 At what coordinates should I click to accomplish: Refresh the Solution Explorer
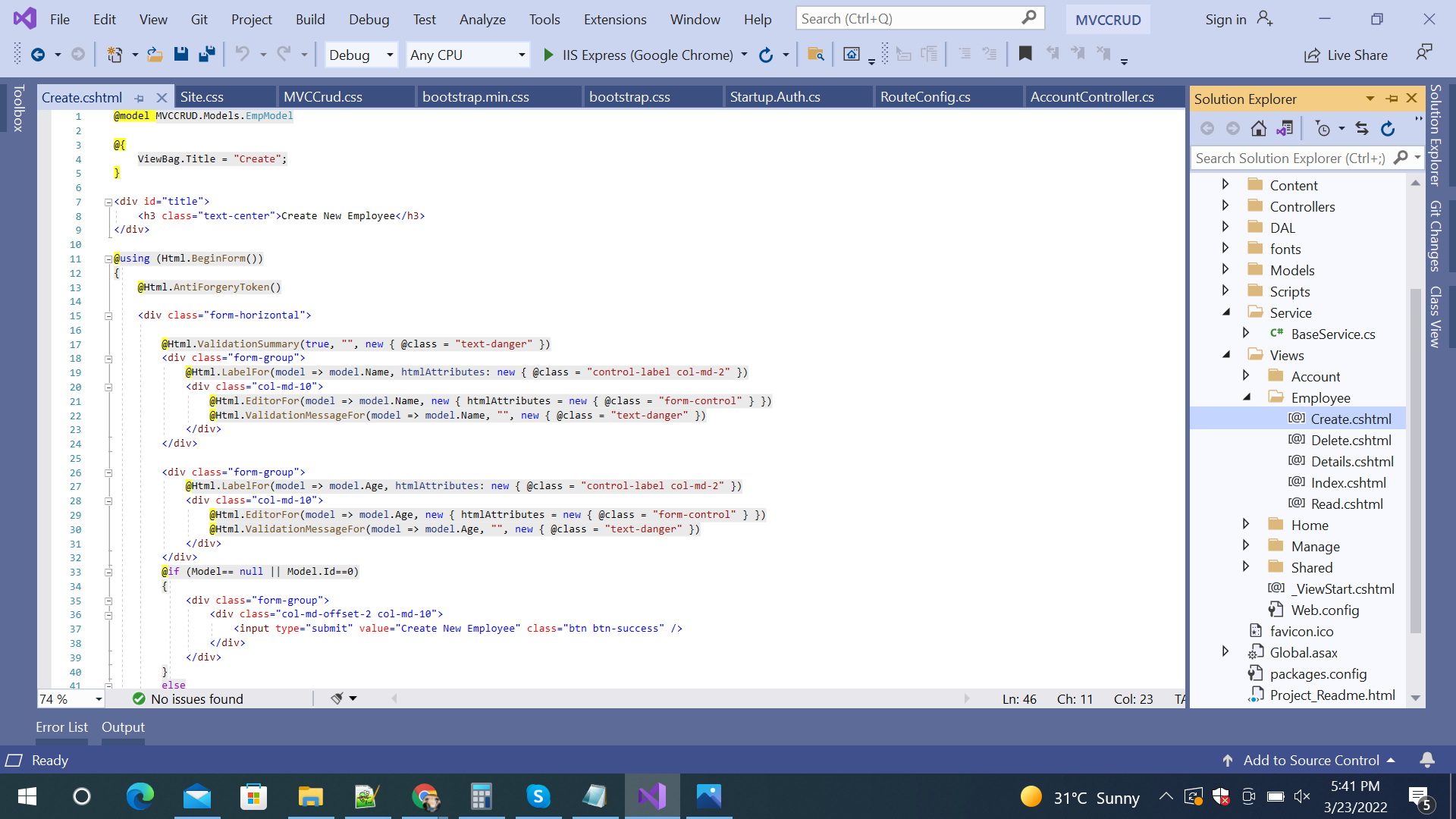point(1388,128)
